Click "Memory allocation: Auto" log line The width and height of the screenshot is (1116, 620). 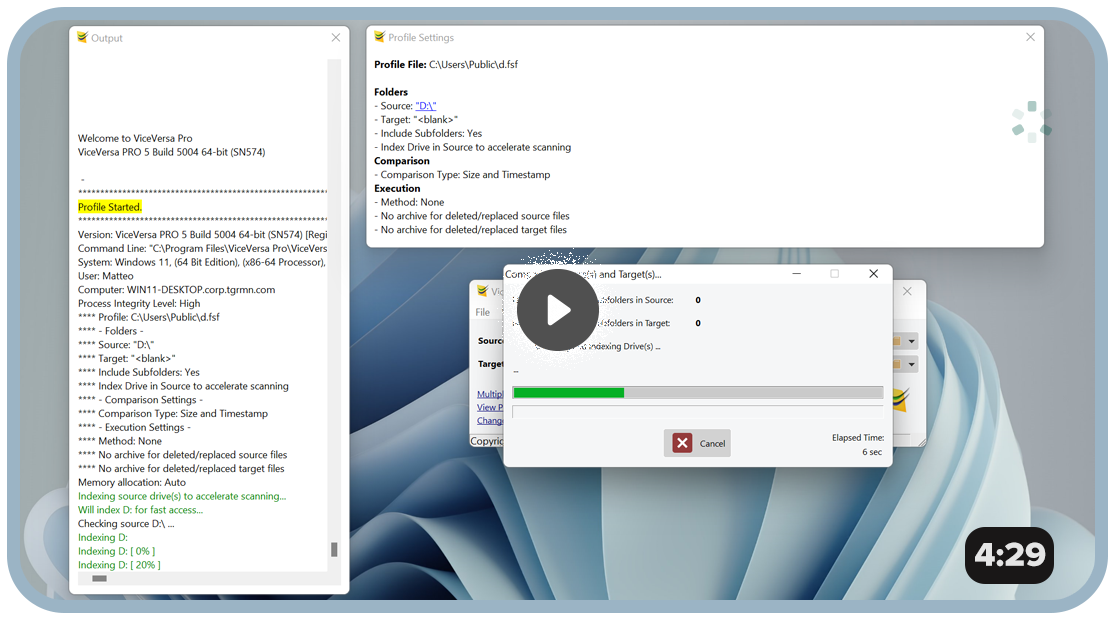(x=132, y=483)
